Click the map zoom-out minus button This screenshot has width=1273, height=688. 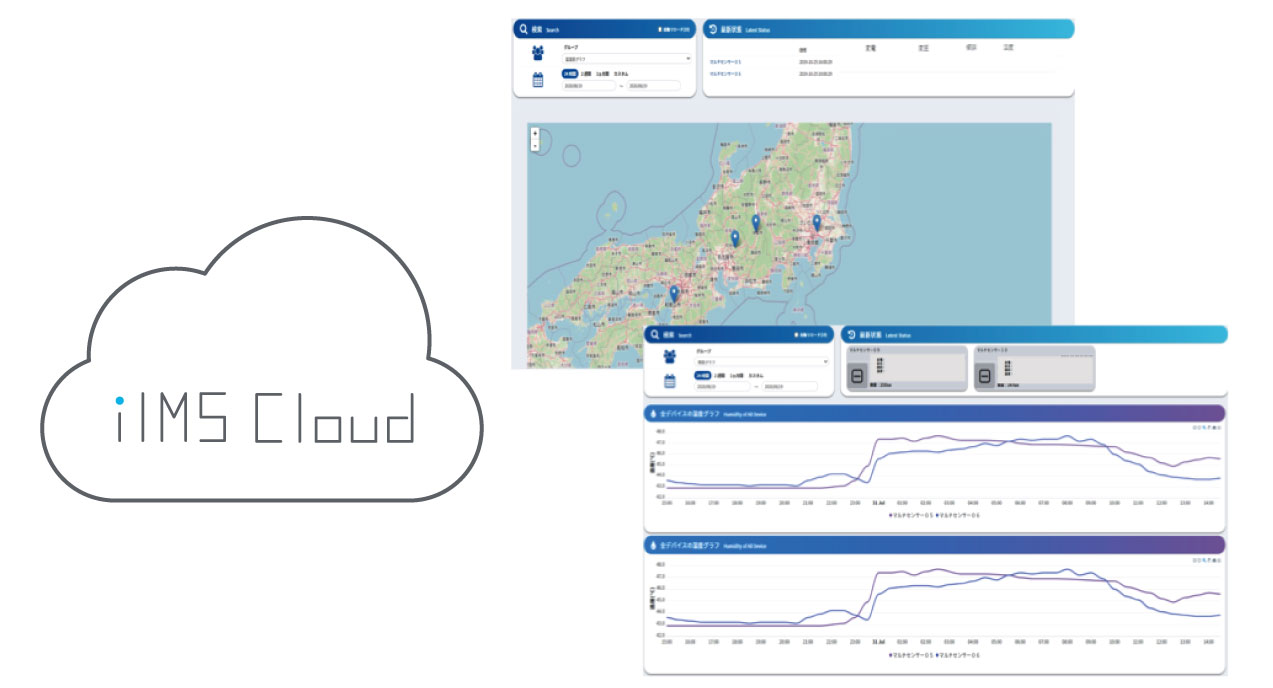[535, 145]
